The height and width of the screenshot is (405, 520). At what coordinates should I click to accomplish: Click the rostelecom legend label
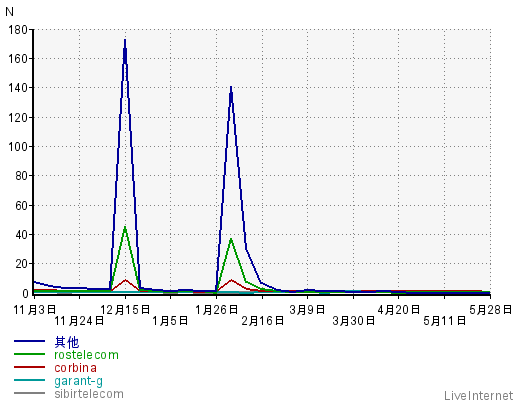coord(86,355)
